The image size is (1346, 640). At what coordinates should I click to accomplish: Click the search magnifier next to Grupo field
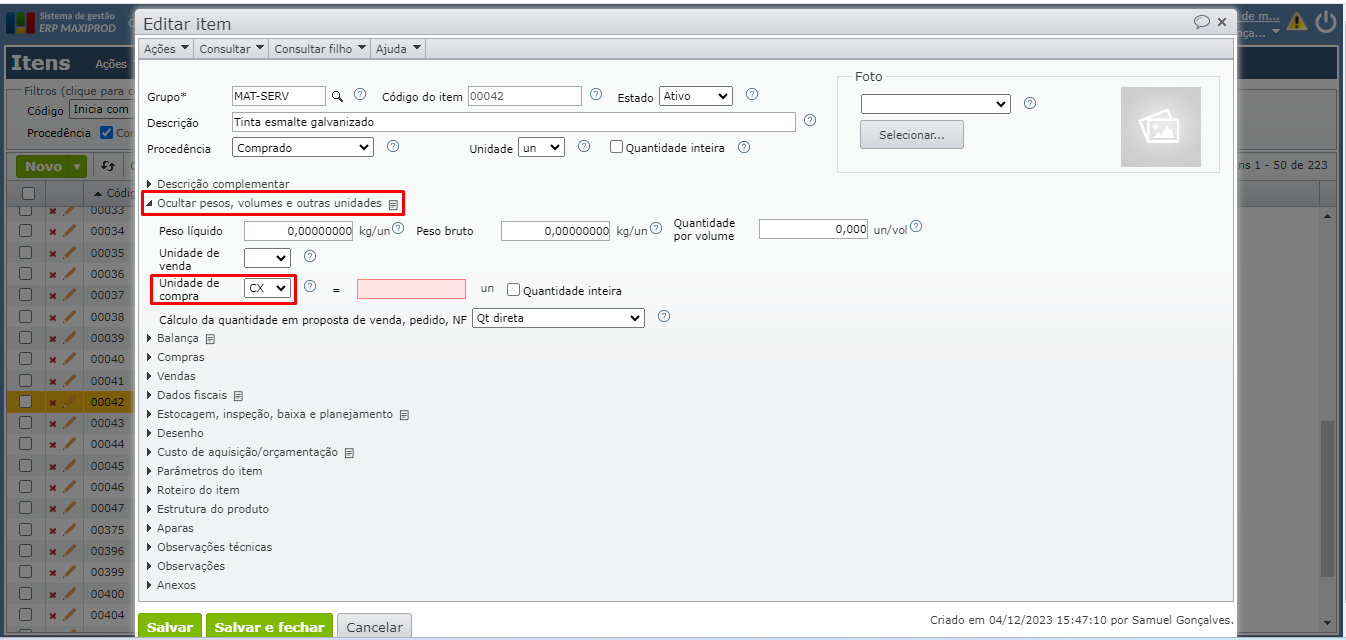(338, 96)
